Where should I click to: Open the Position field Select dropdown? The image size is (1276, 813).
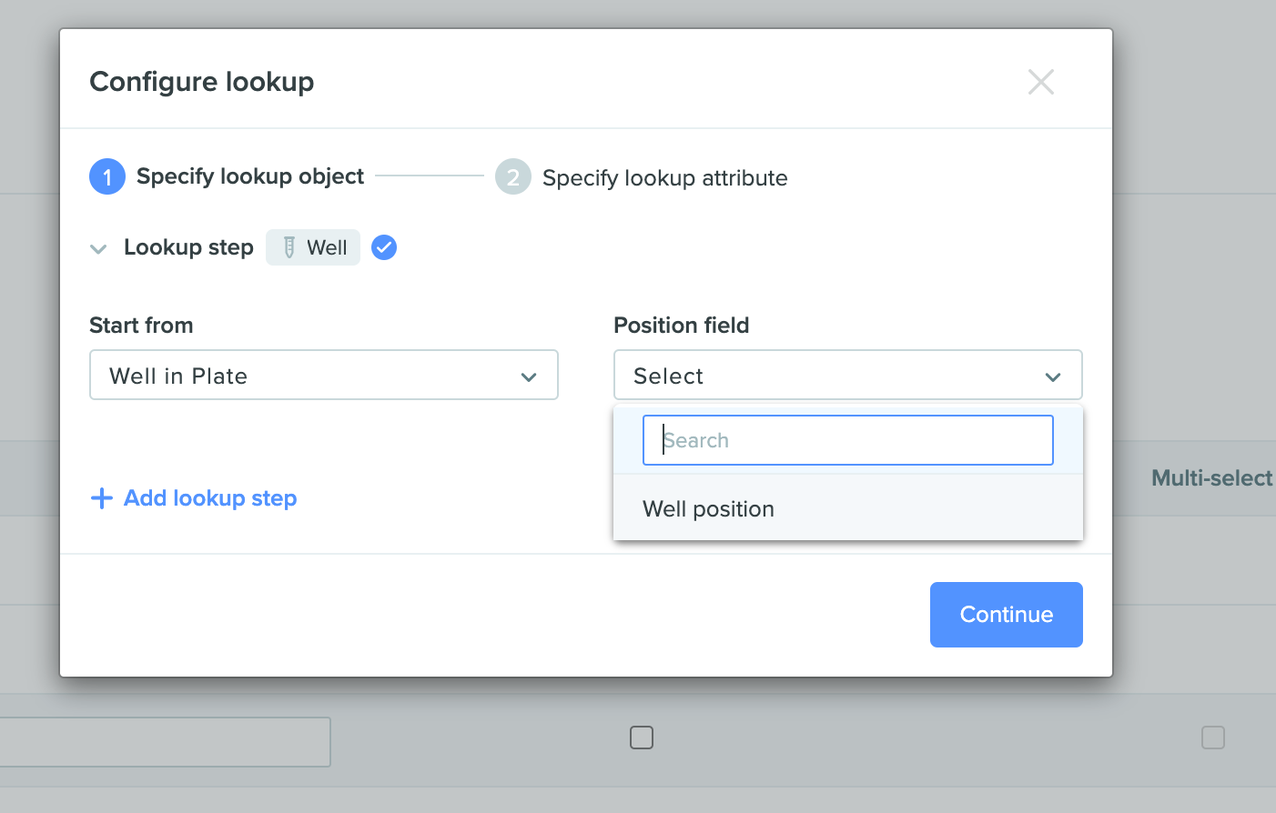click(x=848, y=376)
